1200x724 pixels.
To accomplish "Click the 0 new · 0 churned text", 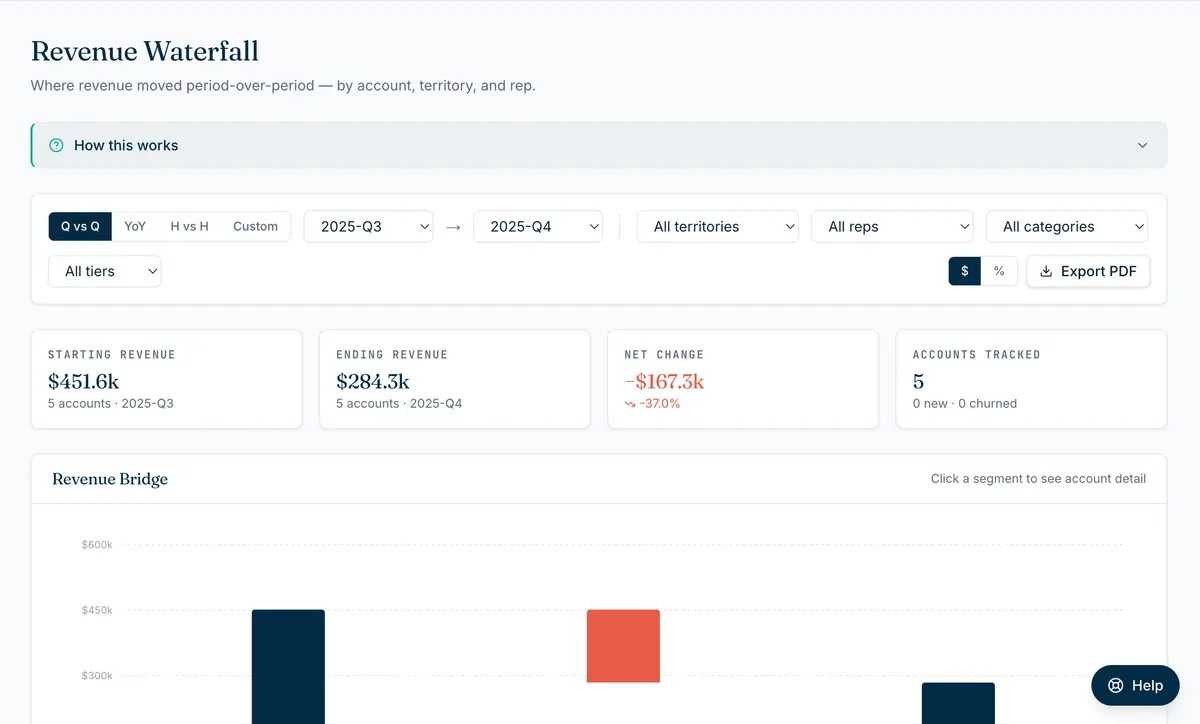I will 965,403.
